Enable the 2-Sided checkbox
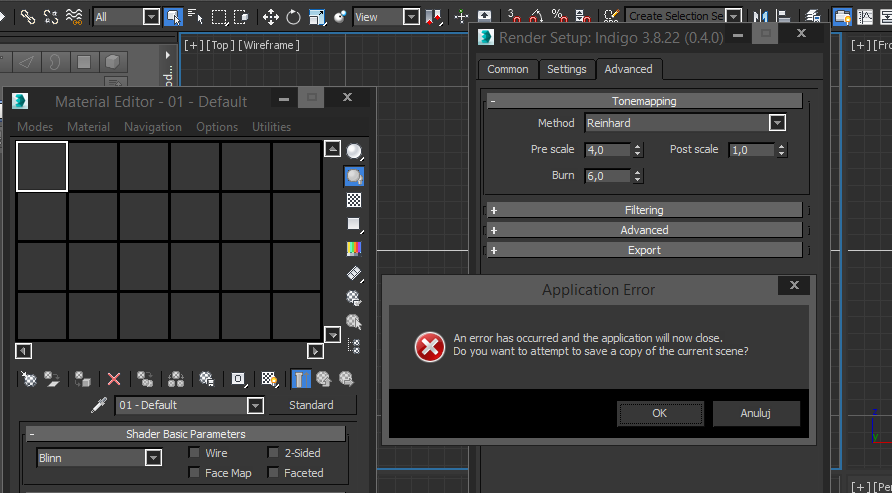 pyautogui.click(x=274, y=453)
